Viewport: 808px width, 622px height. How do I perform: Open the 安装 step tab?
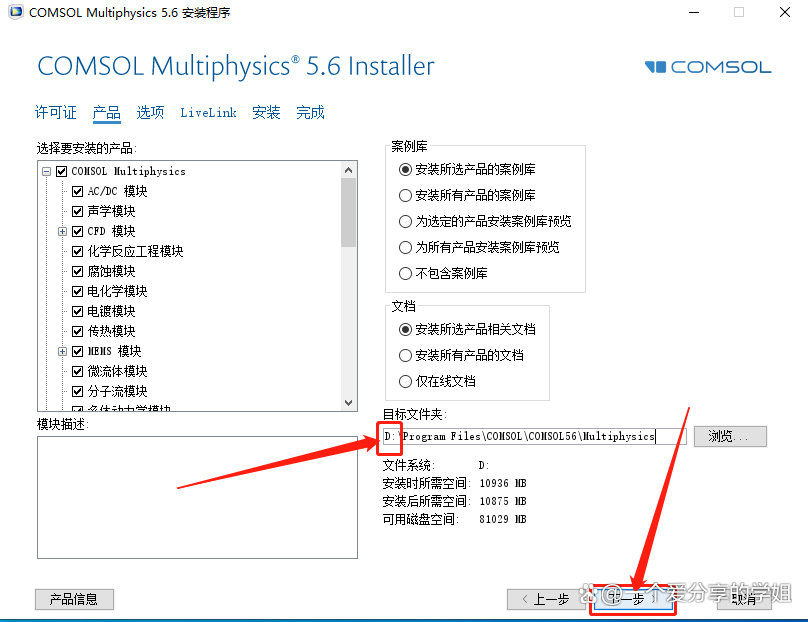click(x=266, y=112)
